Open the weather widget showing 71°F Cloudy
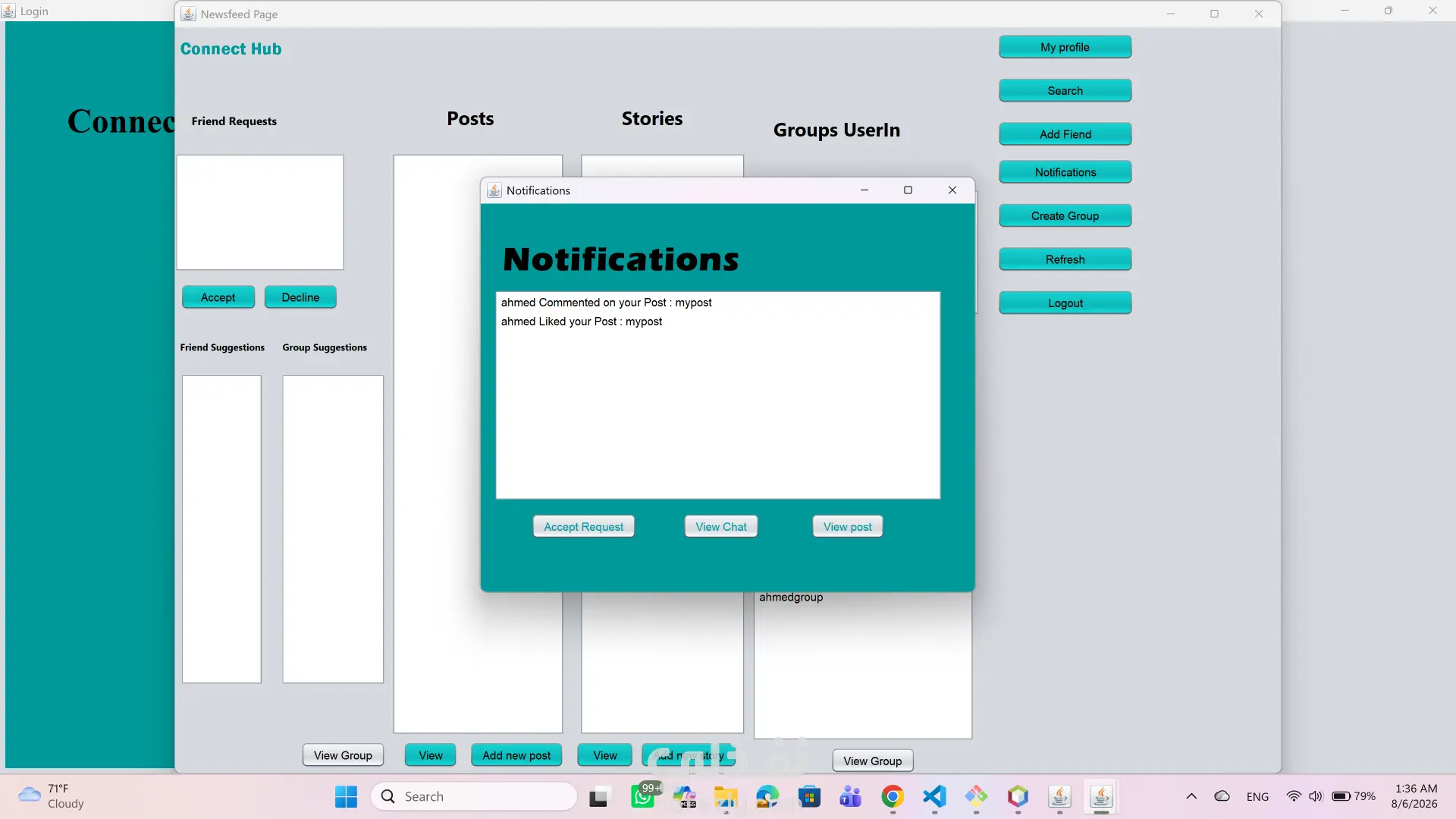Viewport: 1456px width, 819px height. pos(52,796)
